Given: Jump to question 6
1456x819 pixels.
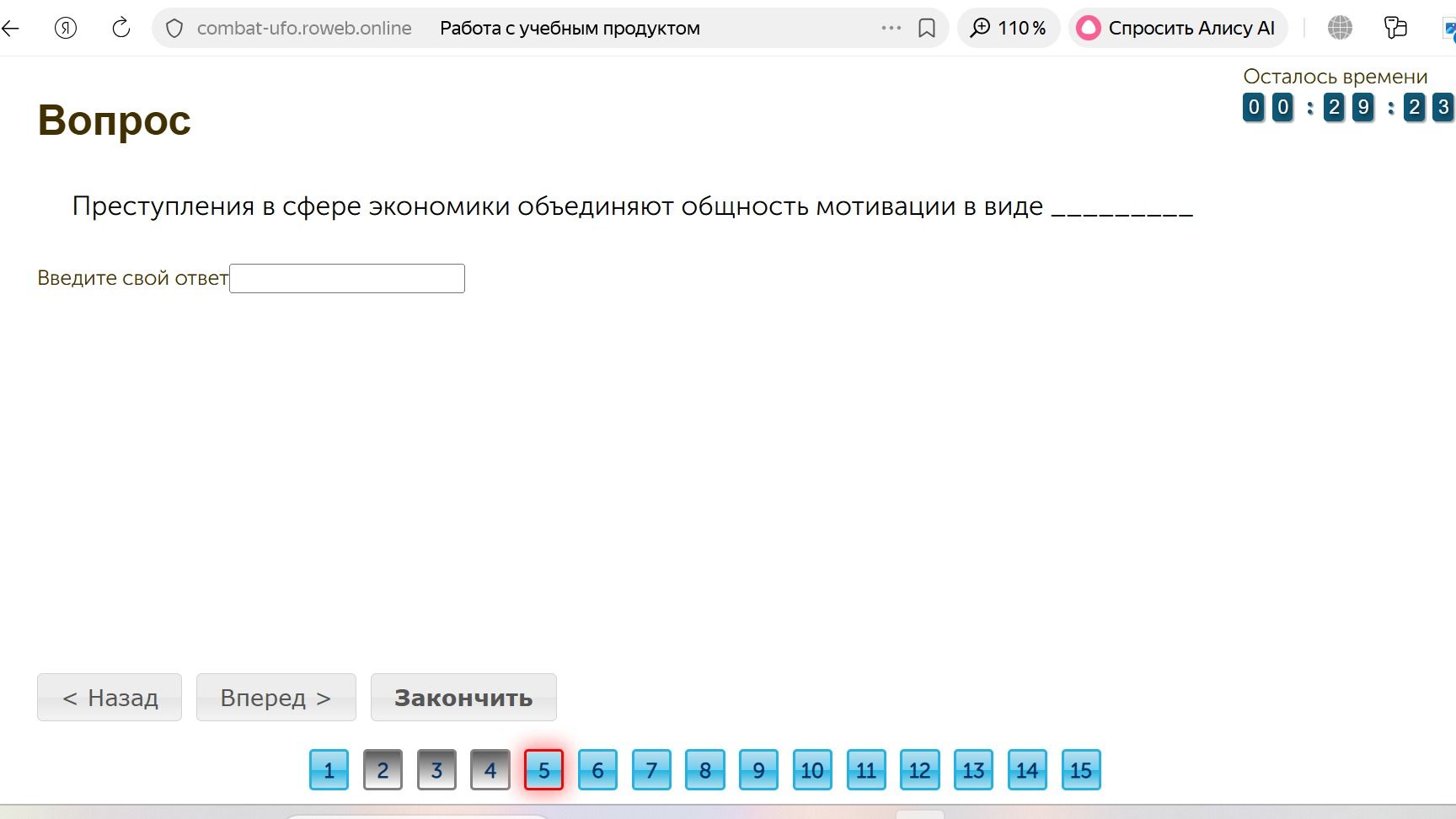Looking at the screenshot, I should click(x=597, y=770).
